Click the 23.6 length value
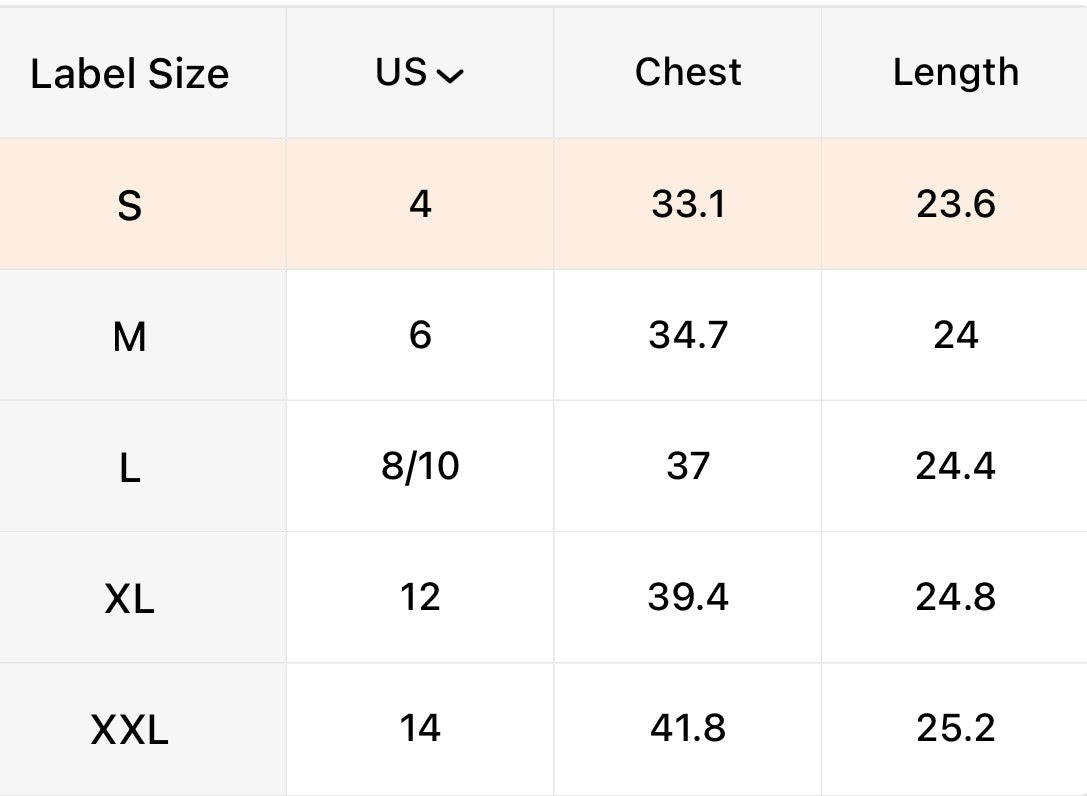1087x796 pixels. 955,204
